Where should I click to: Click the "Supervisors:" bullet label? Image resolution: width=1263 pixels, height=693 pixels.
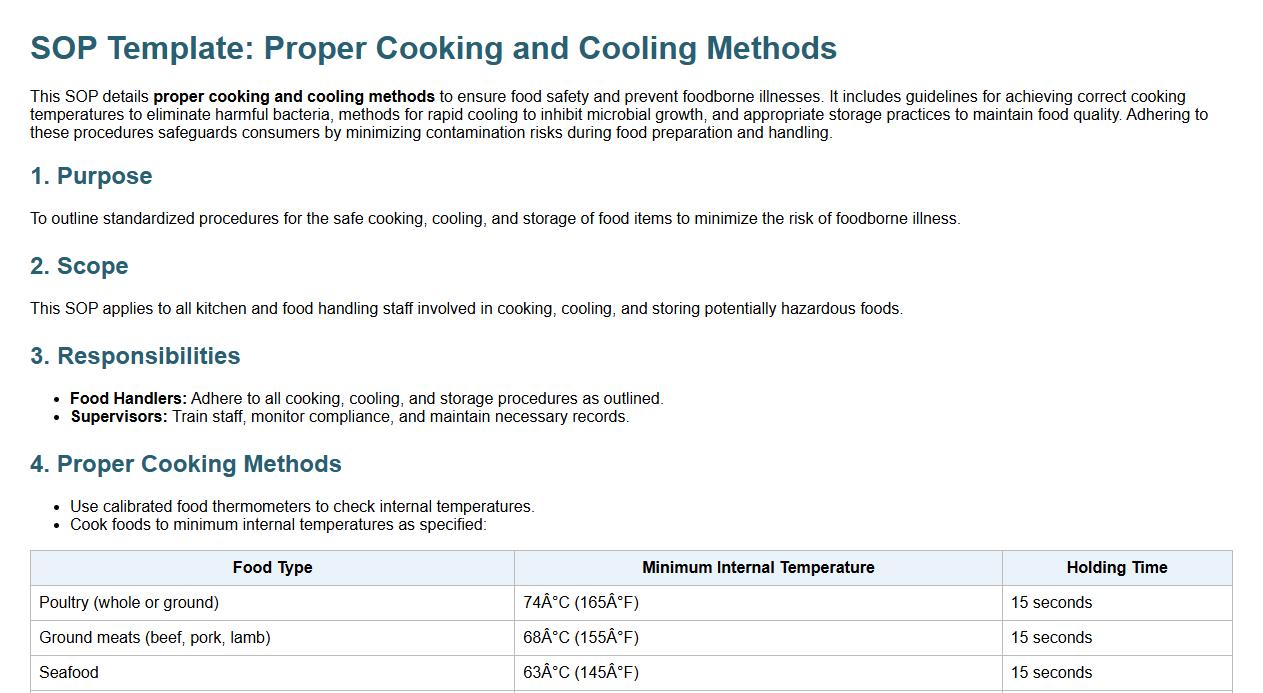click(119, 416)
